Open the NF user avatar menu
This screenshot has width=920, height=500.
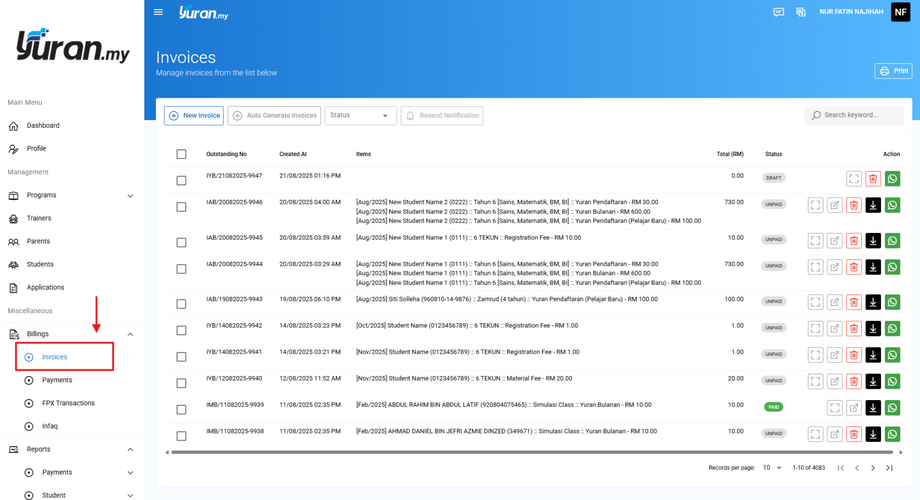[x=901, y=12]
